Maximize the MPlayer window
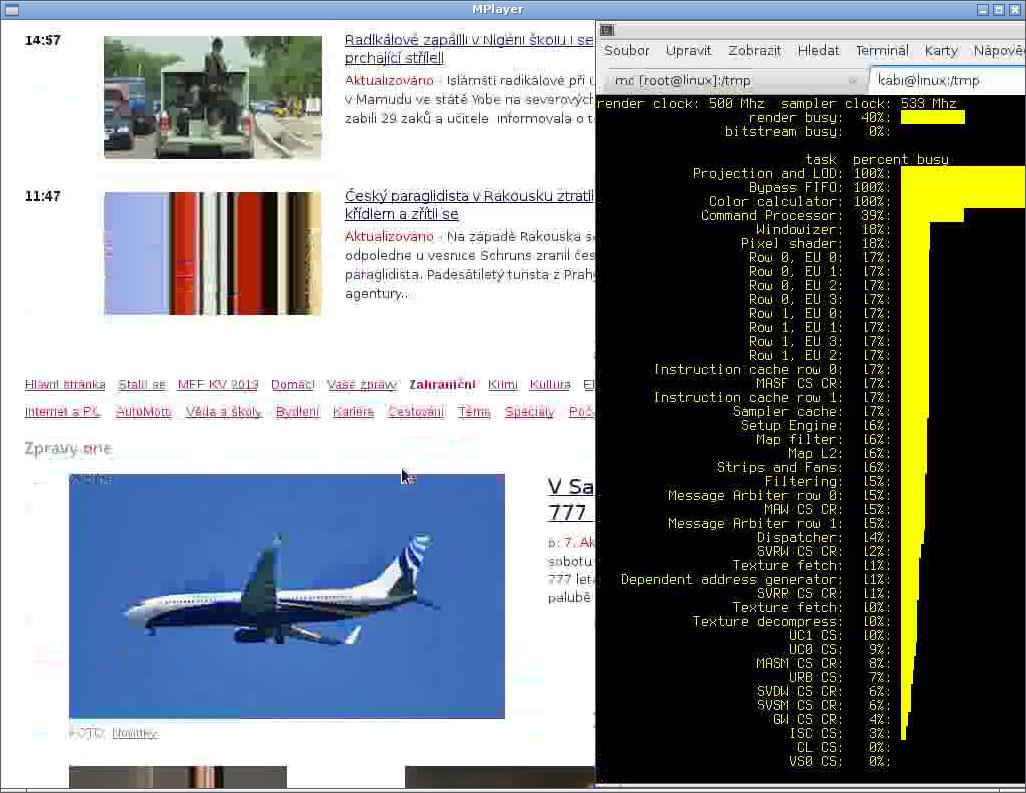 click(x=998, y=9)
